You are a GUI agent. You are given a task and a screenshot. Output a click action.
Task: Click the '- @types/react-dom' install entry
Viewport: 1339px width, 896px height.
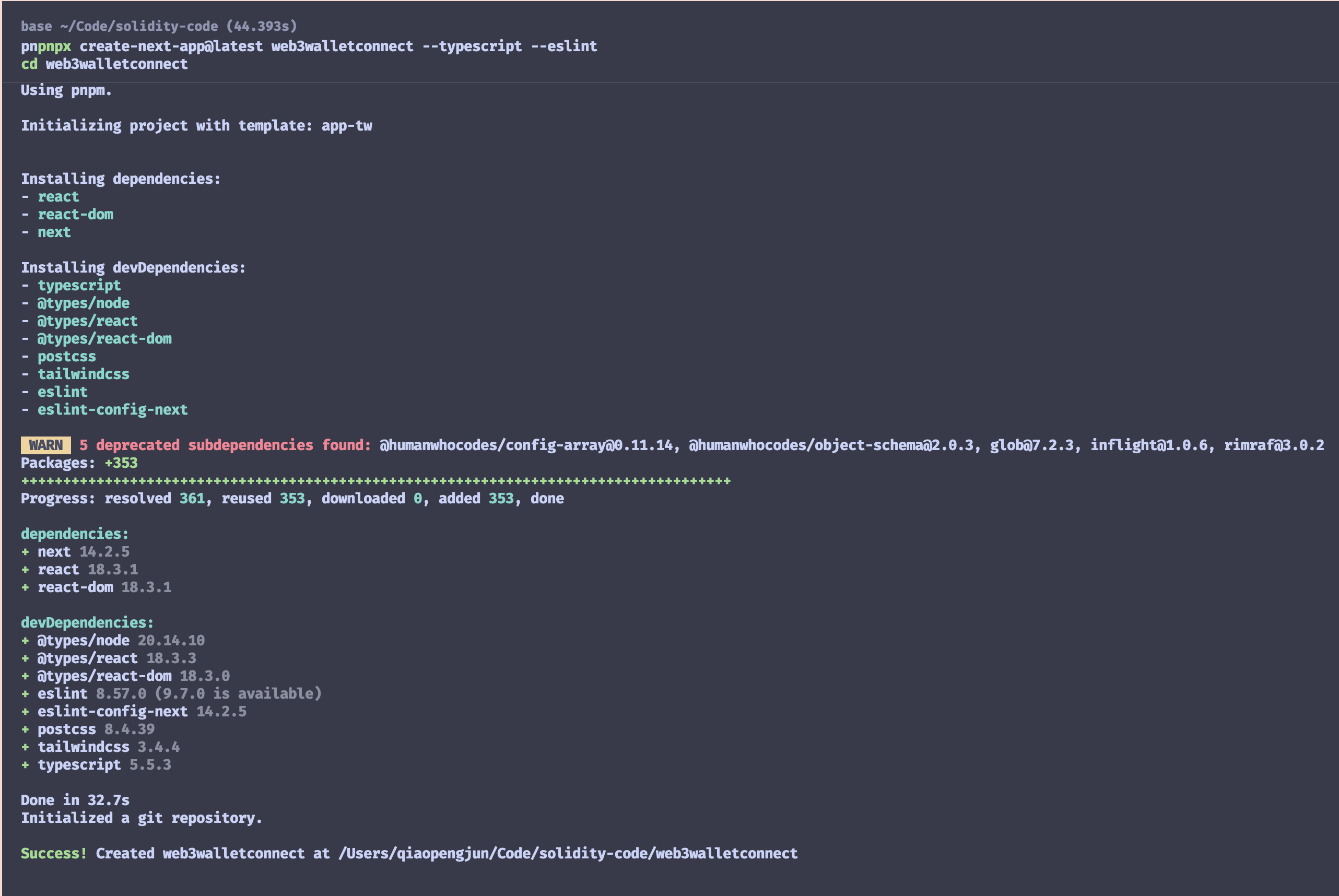pyautogui.click(x=96, y=338)
